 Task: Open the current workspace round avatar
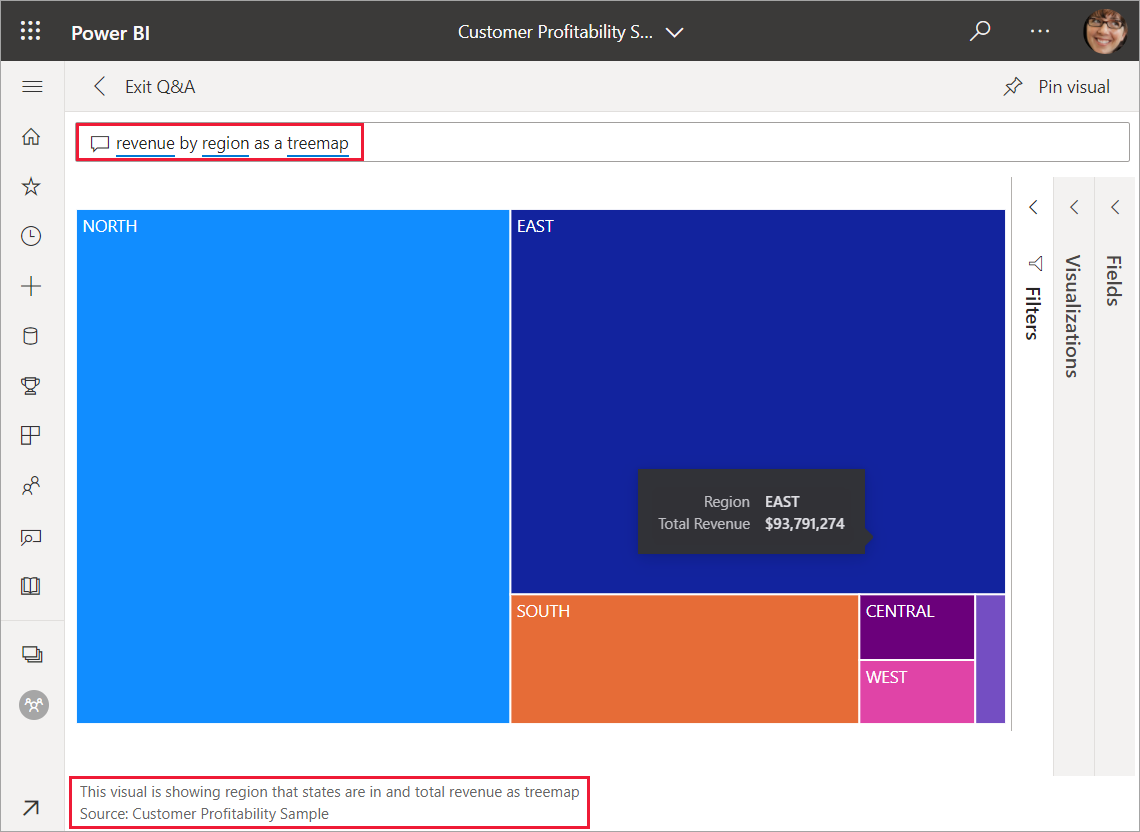click(33, 705)
